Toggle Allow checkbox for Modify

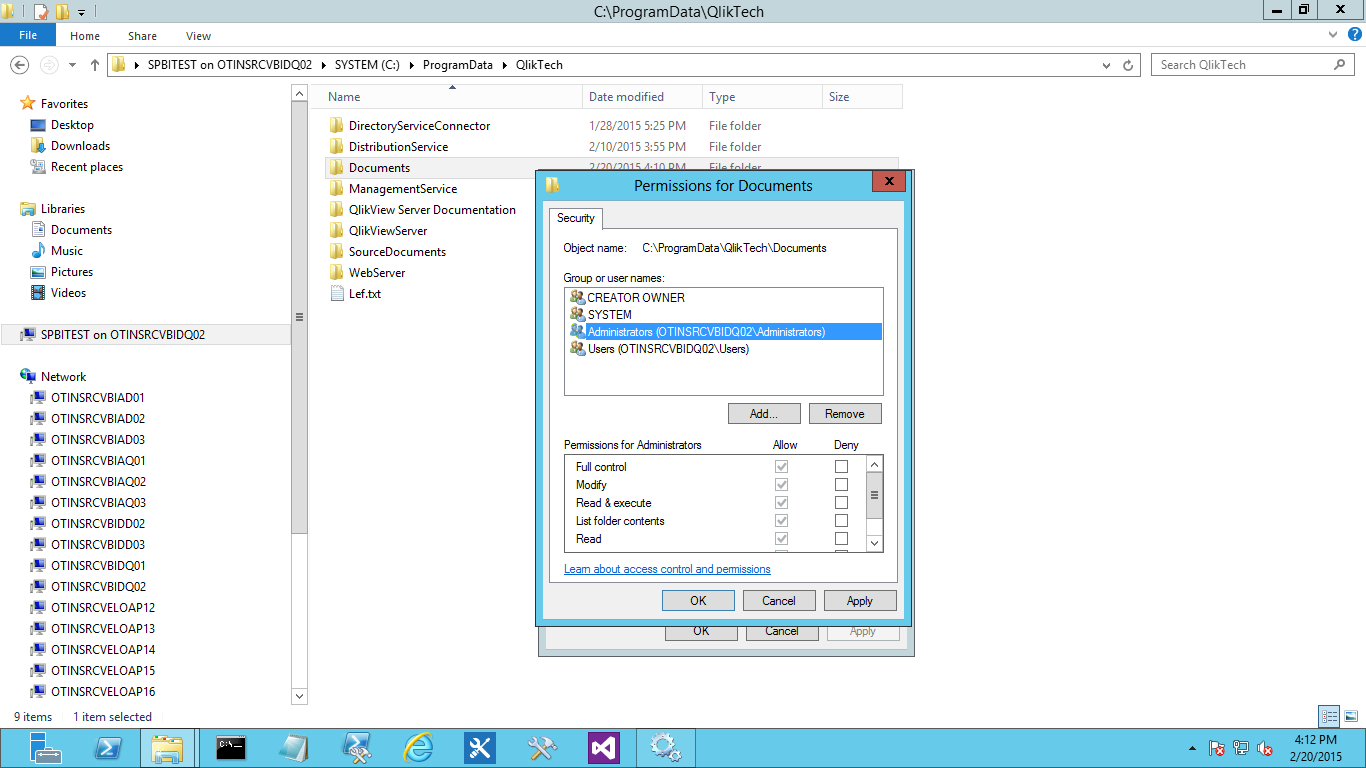(x=782, y=485)
